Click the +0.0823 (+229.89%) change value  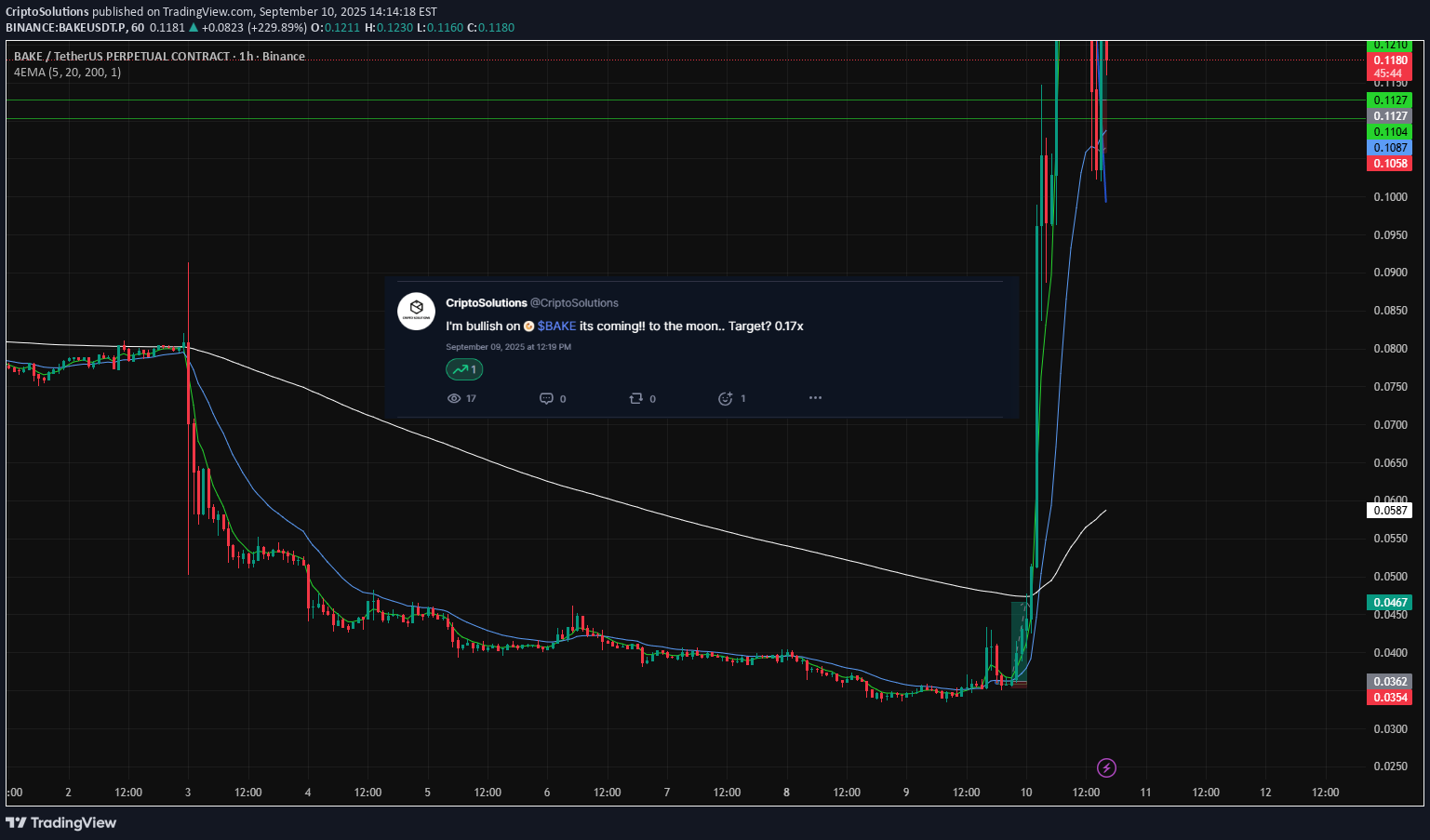253,28
